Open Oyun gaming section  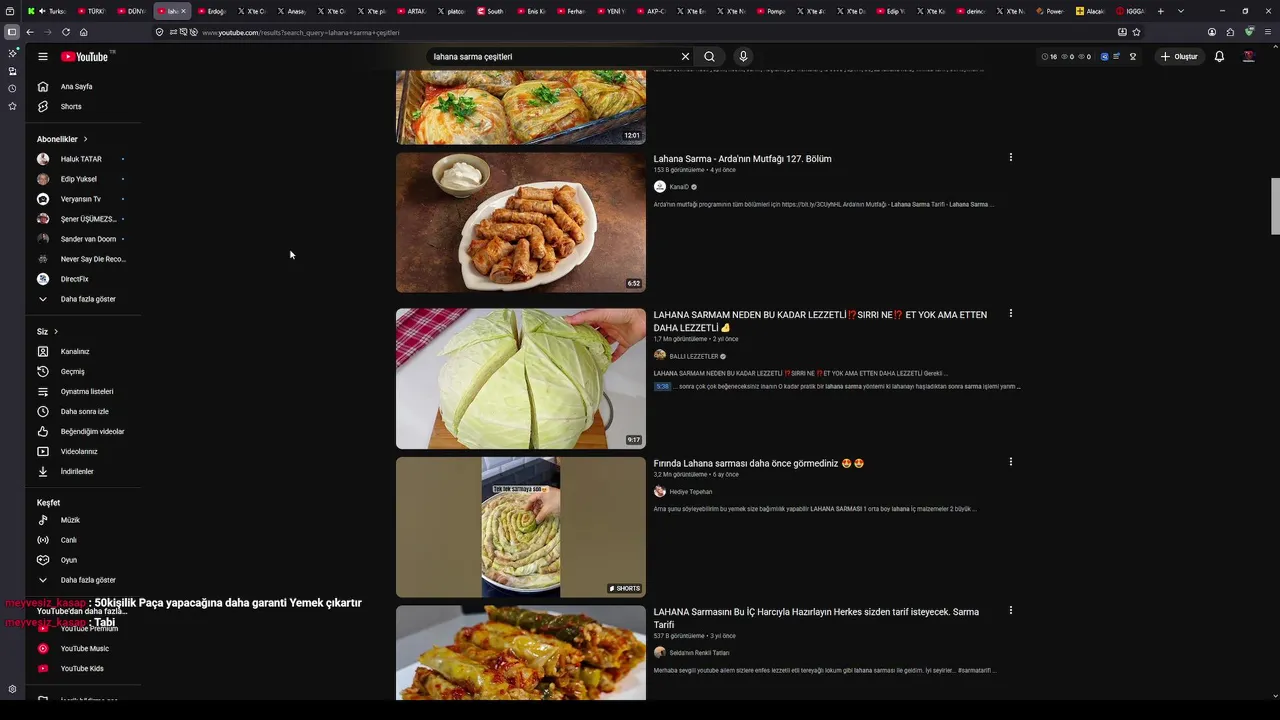tap(83, 560)
